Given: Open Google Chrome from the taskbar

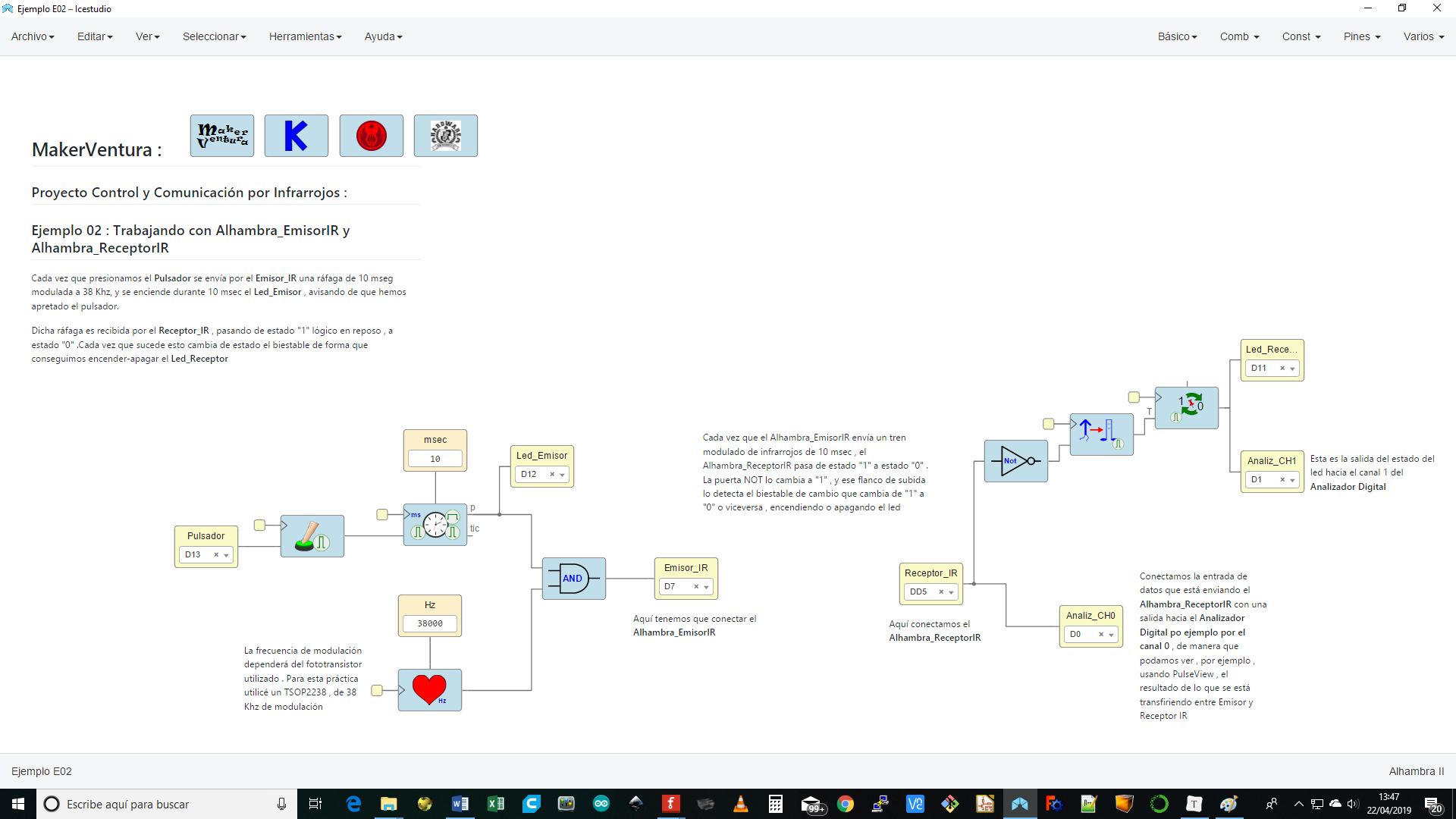Looking at the screenshot, I should (846, 804).
